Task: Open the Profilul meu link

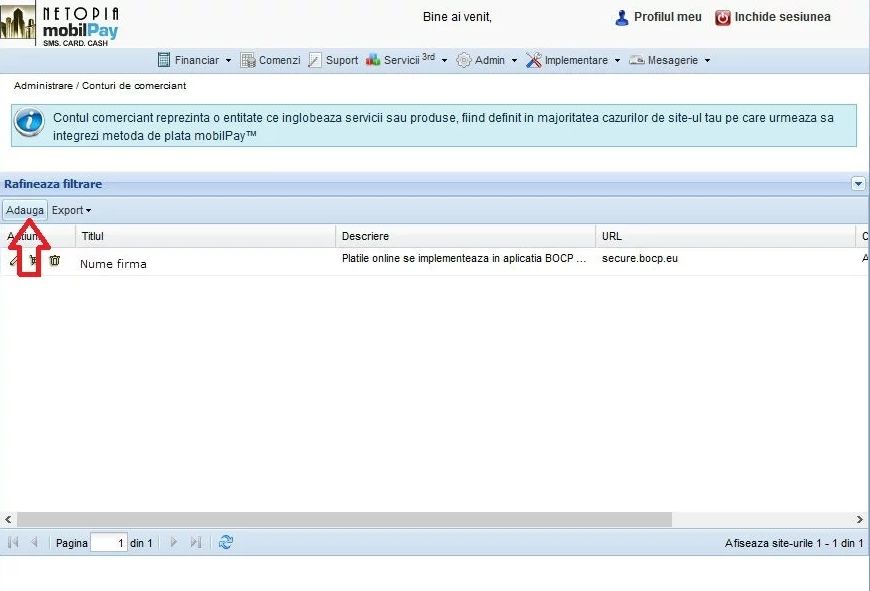Action: (x=658, y=17)
